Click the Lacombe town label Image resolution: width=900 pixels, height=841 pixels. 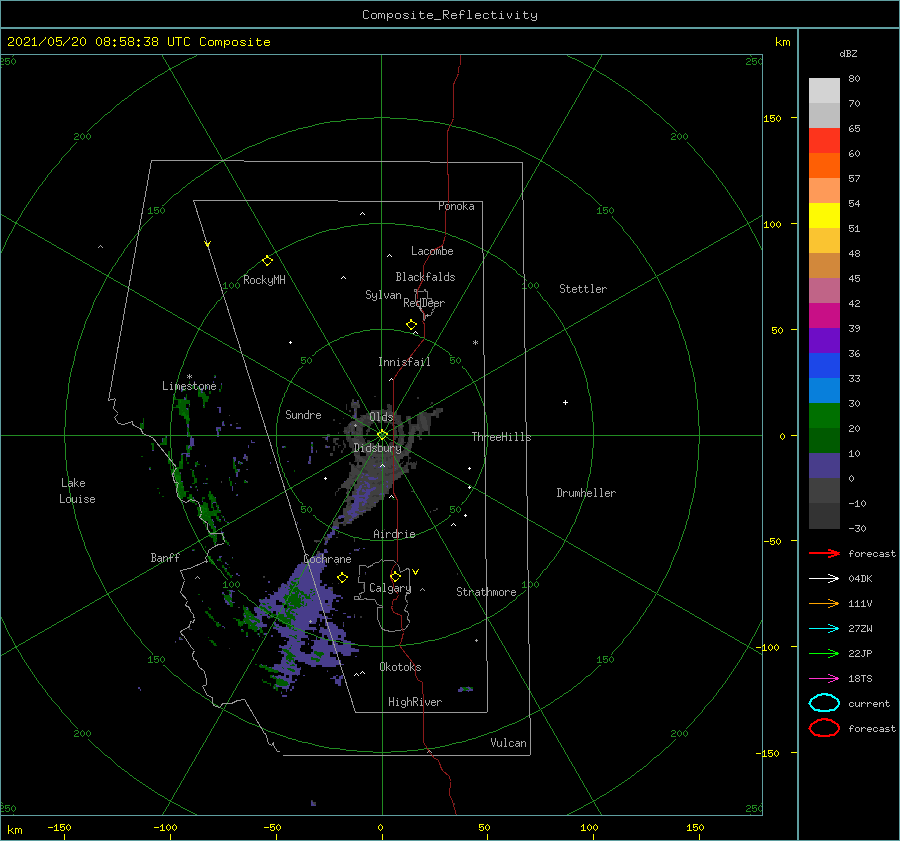pyautogui.click(x=432, y=251)
